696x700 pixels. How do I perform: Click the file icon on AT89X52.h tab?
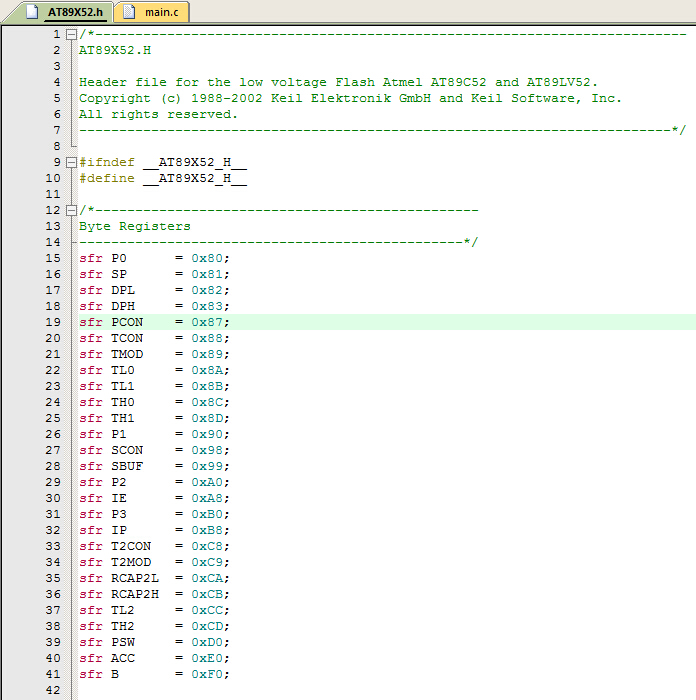click(x=32, y=12)
